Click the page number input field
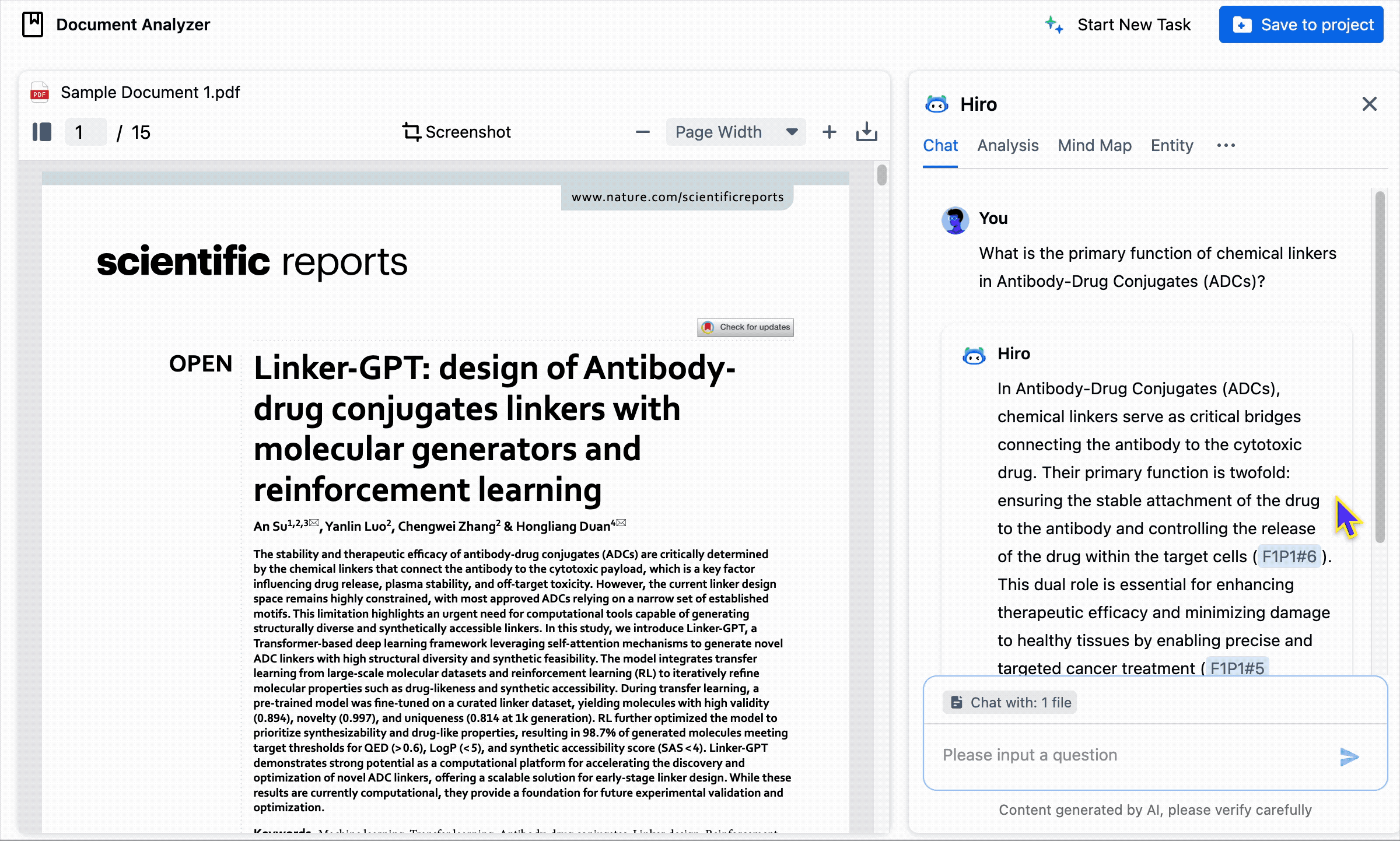The width and height of the screenshot is (1400, 841). click(x=86, y=132)
